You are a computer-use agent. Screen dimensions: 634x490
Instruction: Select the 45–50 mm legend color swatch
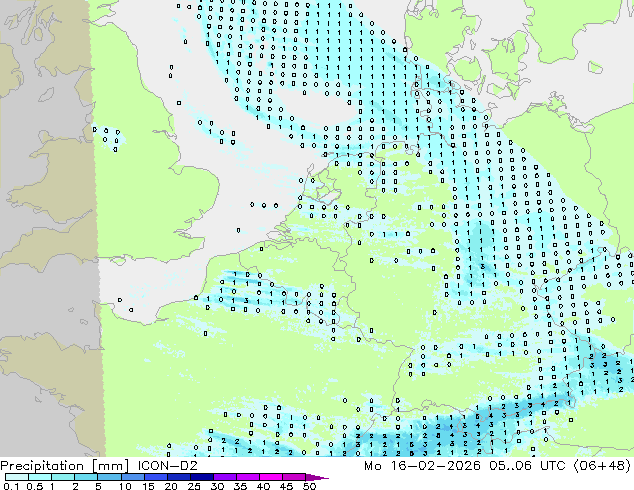click(x=294, y=477)
